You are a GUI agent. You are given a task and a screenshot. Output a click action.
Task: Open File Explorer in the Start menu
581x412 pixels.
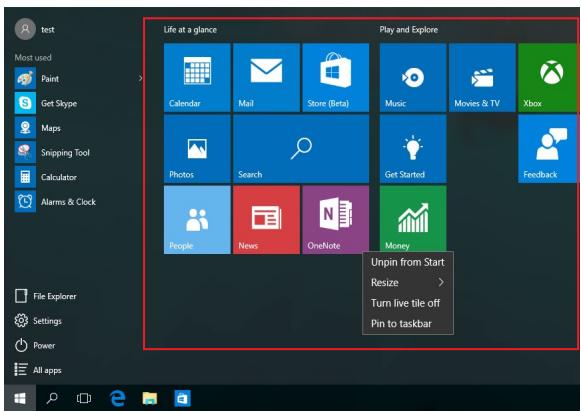tap(46, 296)
